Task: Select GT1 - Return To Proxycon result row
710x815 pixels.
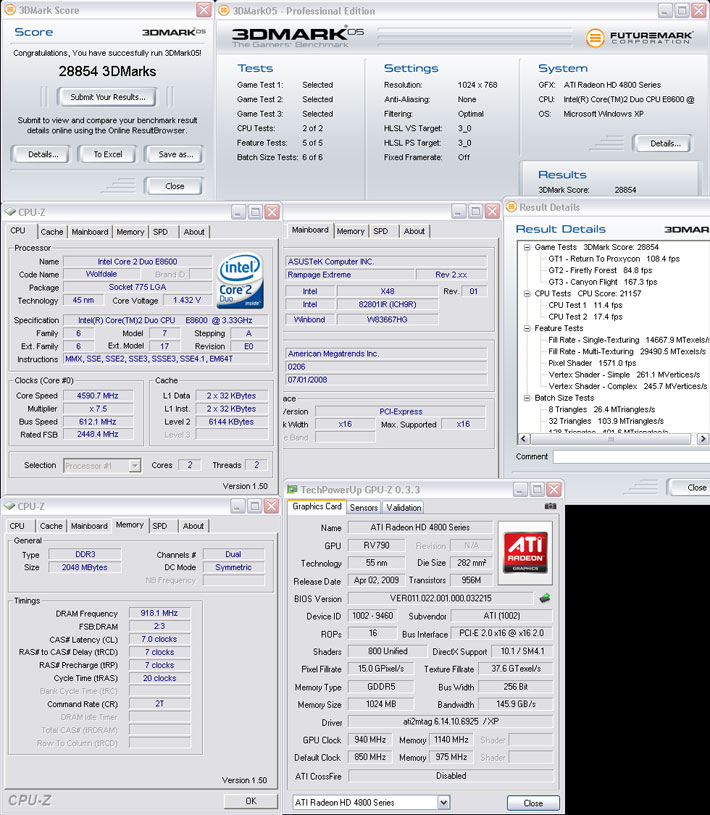Action: 614,258
